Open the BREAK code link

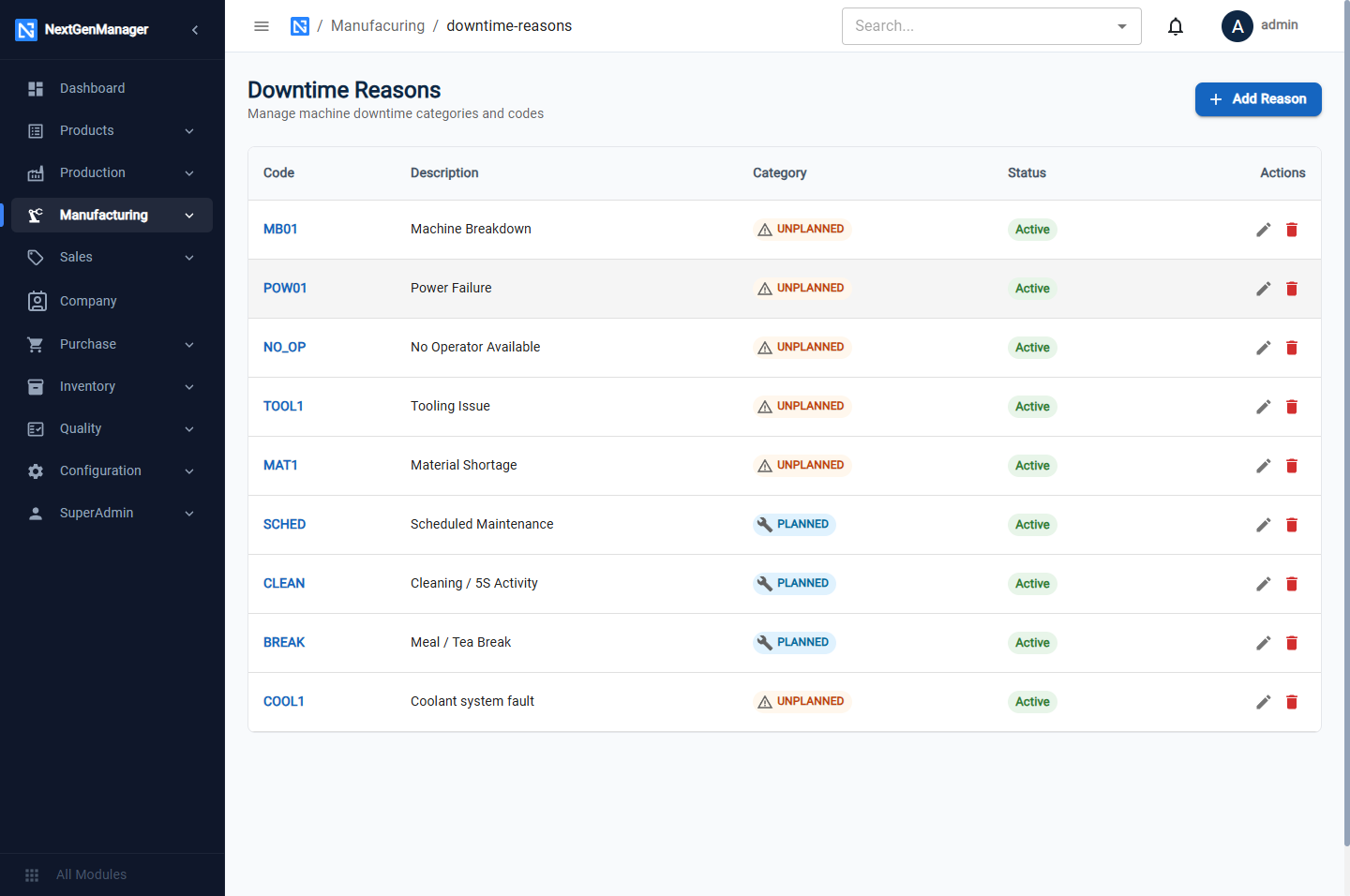click(x=284, y=642)
